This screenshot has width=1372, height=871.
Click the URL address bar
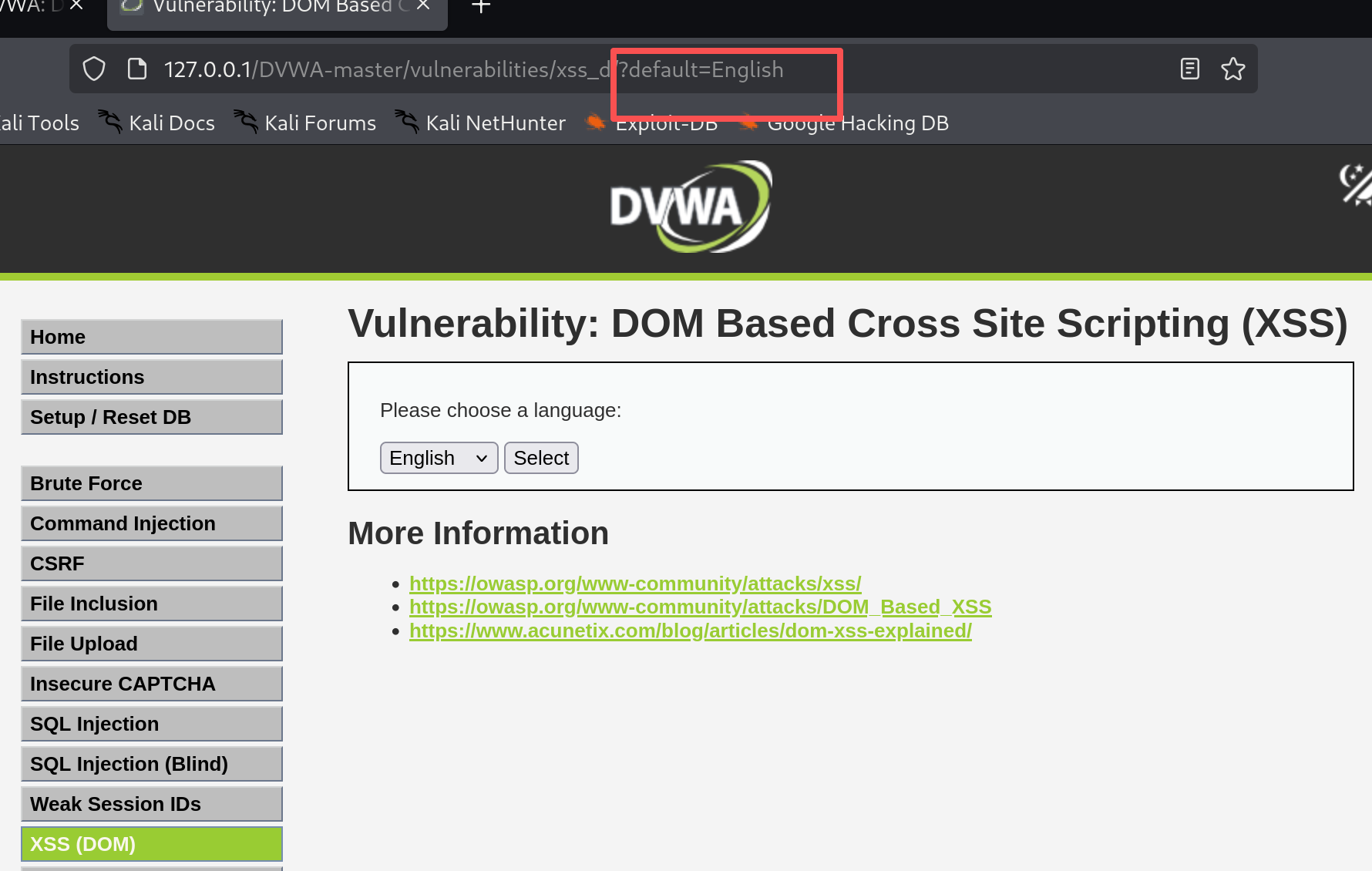coord(663,69)
